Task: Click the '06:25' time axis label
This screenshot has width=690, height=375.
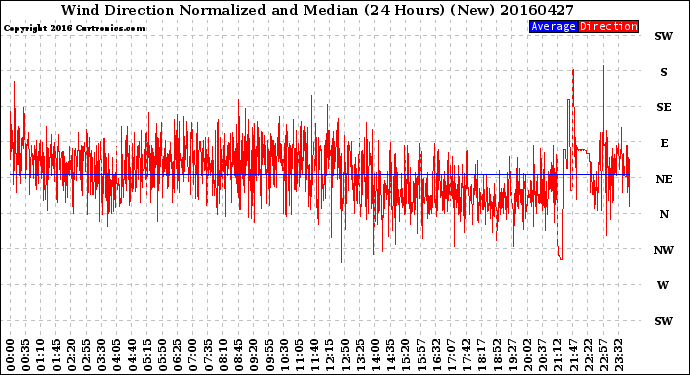Action: point(177,355)
